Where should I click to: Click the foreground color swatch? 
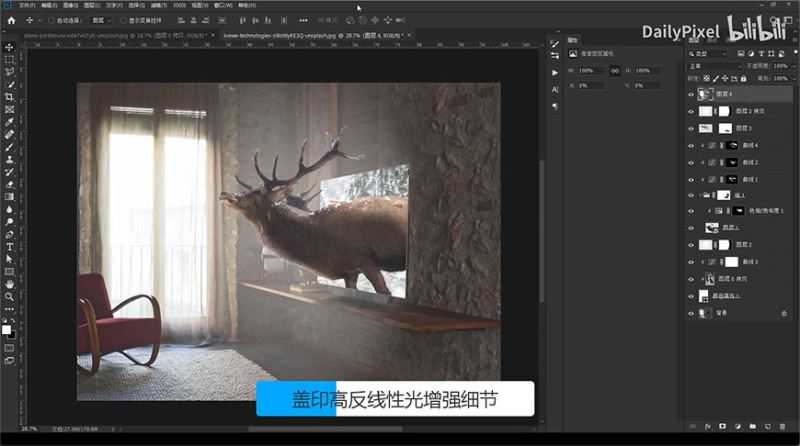pyautogui.click(x=7, y=328)
